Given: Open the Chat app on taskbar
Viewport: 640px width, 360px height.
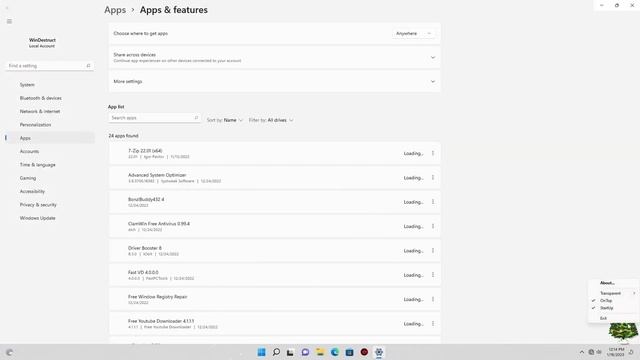Looking at the screenshot, I should 305,352.
